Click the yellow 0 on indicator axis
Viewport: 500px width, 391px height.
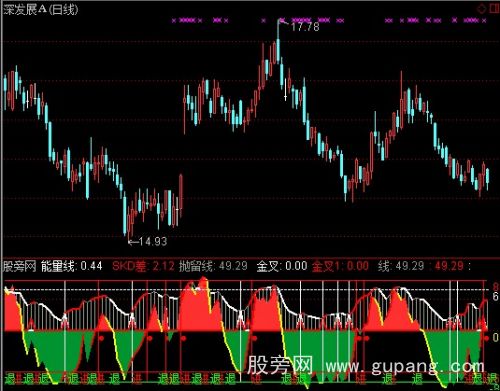click(x=496, y=337)
